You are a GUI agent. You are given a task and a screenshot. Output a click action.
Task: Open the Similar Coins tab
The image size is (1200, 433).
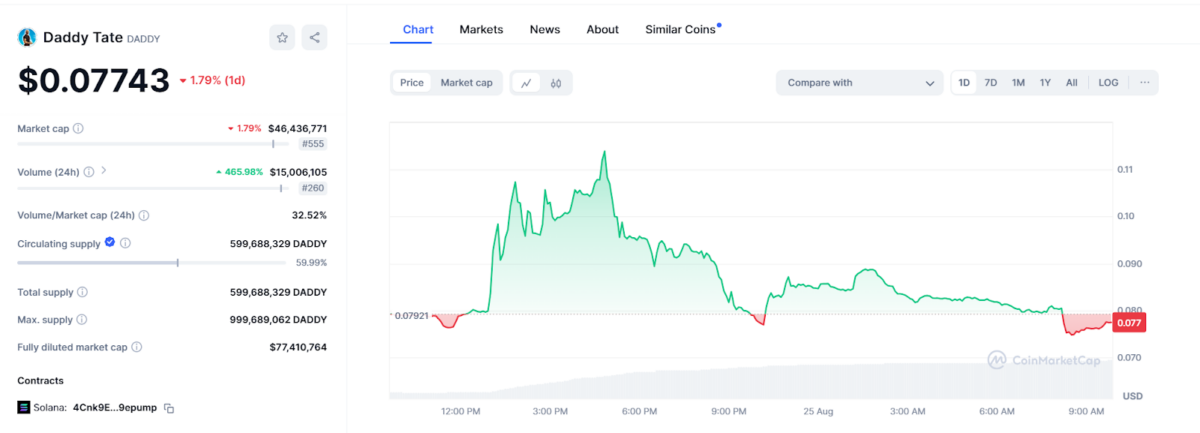681,30
